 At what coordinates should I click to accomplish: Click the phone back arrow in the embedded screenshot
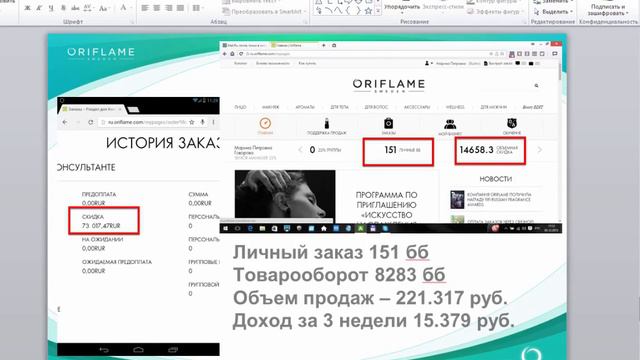pyautogui.click(x=104, y=350)
